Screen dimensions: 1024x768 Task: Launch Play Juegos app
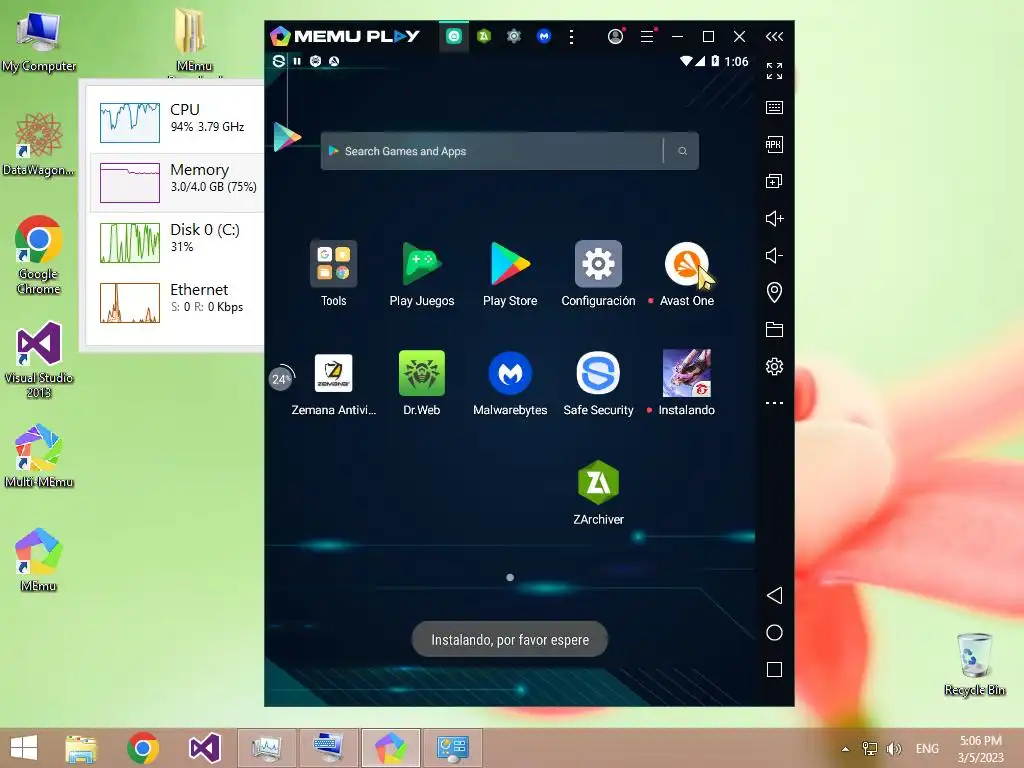click(421, 264)
